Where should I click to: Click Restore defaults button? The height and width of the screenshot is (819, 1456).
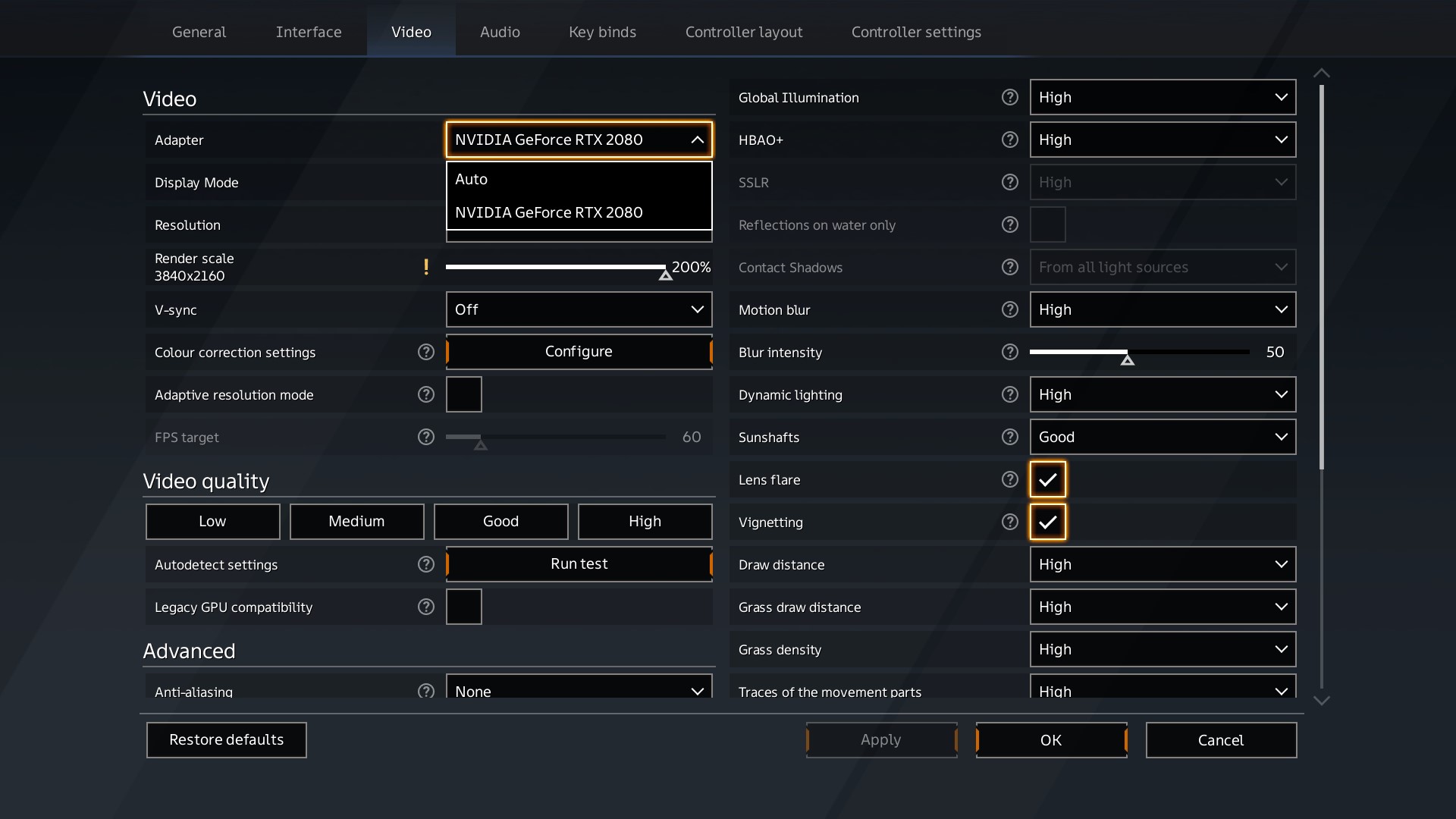click(227, 740)
